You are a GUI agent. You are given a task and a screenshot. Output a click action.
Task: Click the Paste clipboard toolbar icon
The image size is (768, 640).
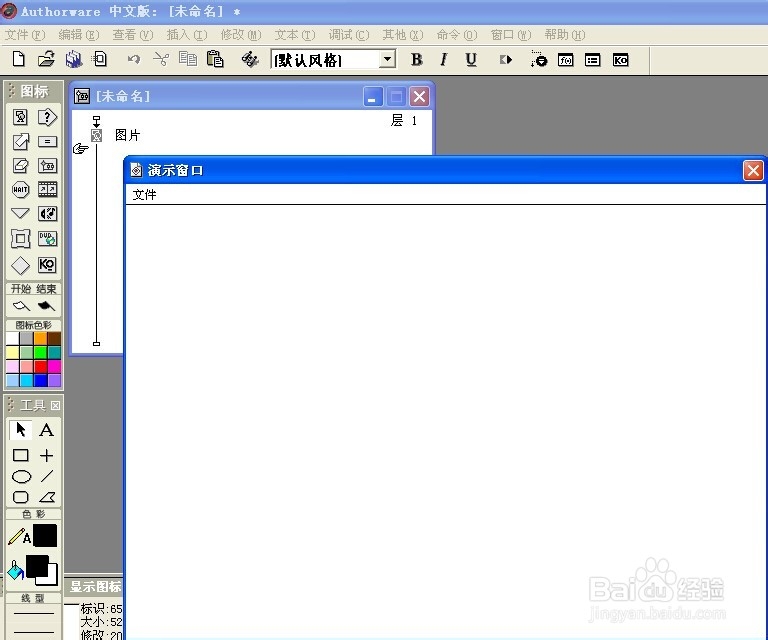215,59
